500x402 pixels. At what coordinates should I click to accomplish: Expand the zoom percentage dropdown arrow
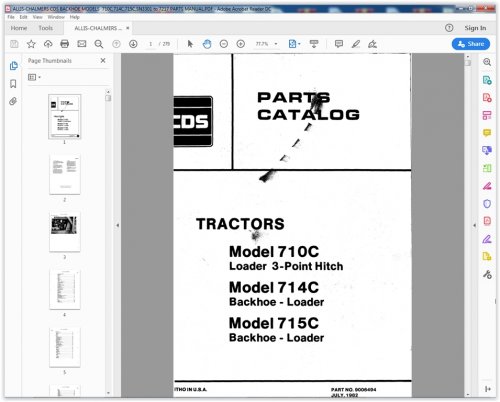276,44
